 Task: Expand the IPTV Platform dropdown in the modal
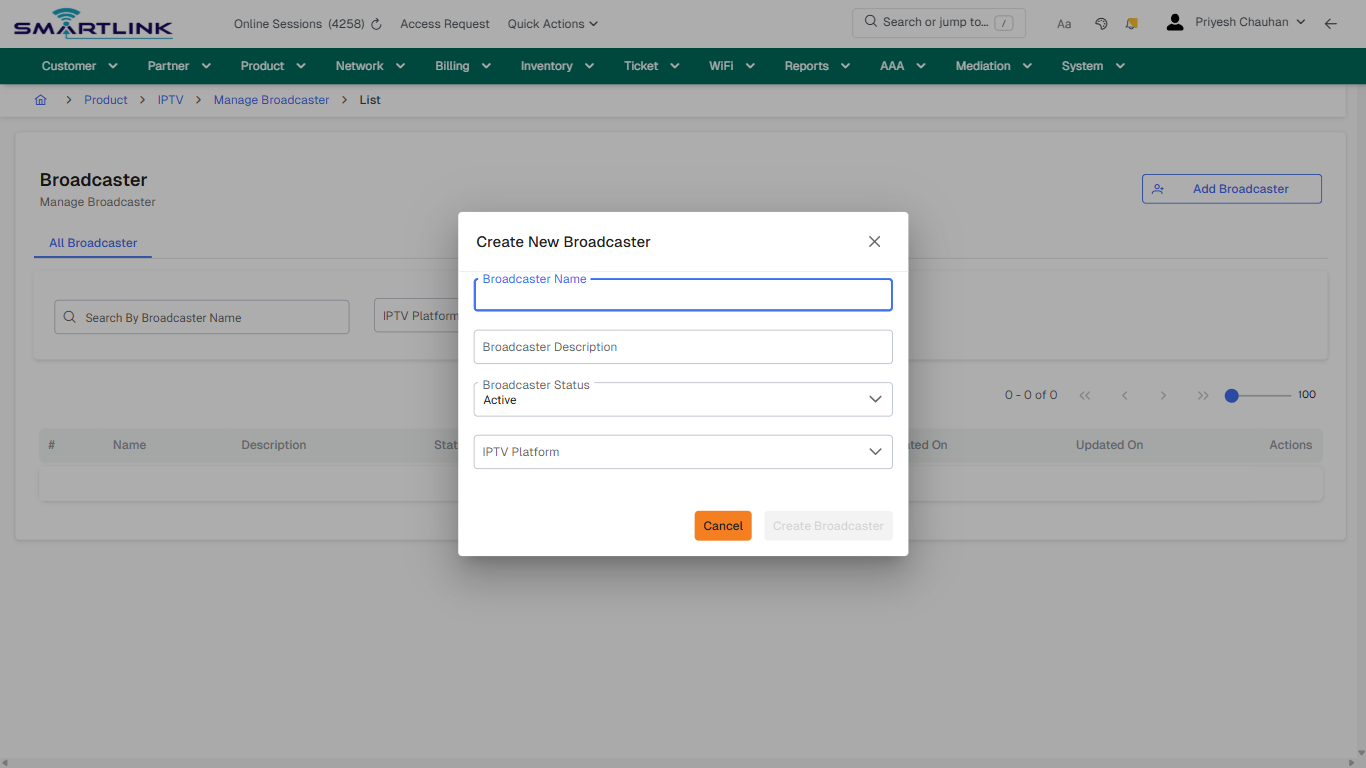(683, 451)
